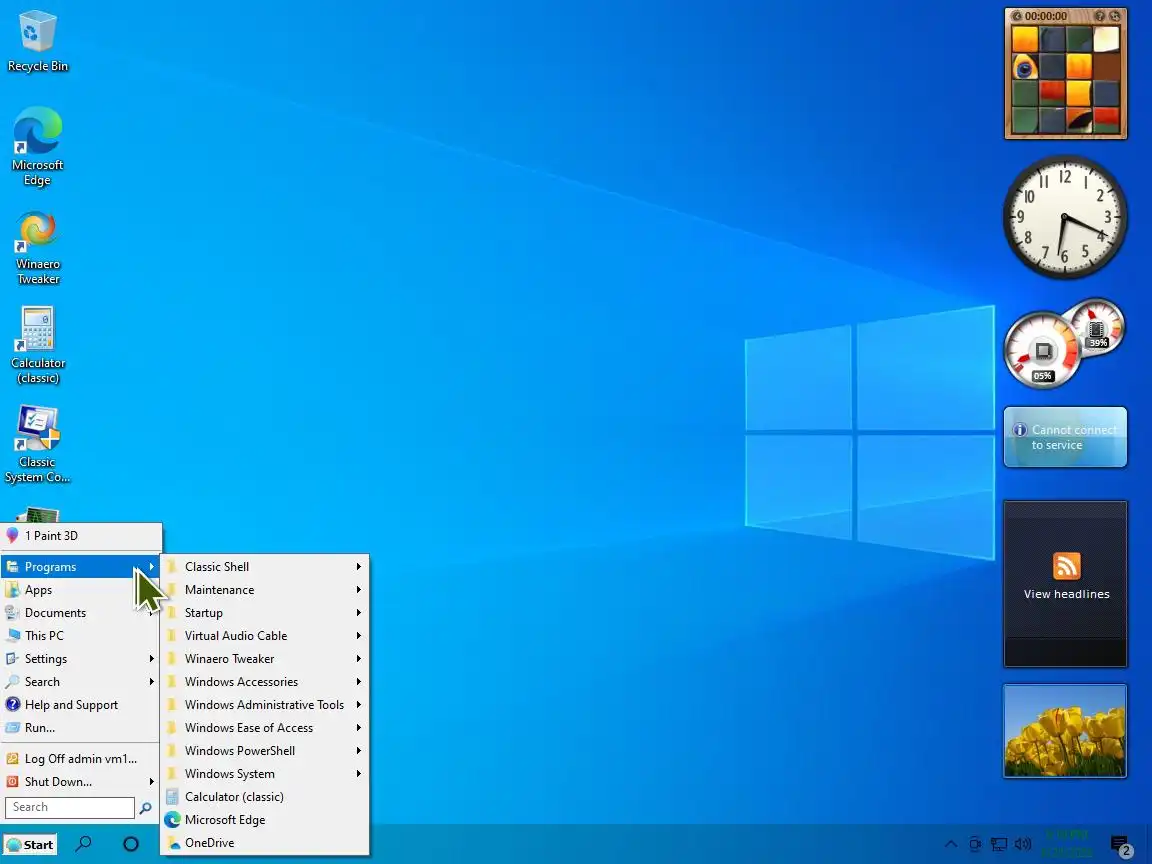Open the Winaero Tweaker programs folder

(x=264, y=658)
